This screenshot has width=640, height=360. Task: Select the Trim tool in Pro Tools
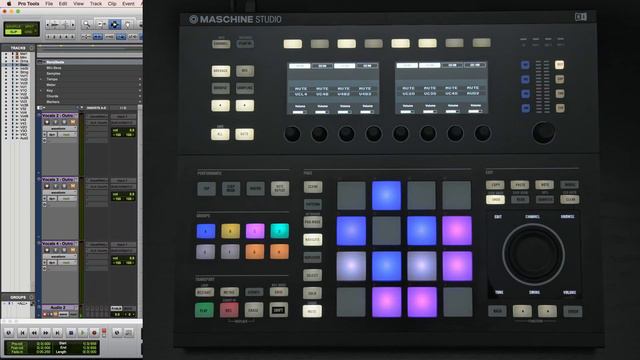click(101, 24)
